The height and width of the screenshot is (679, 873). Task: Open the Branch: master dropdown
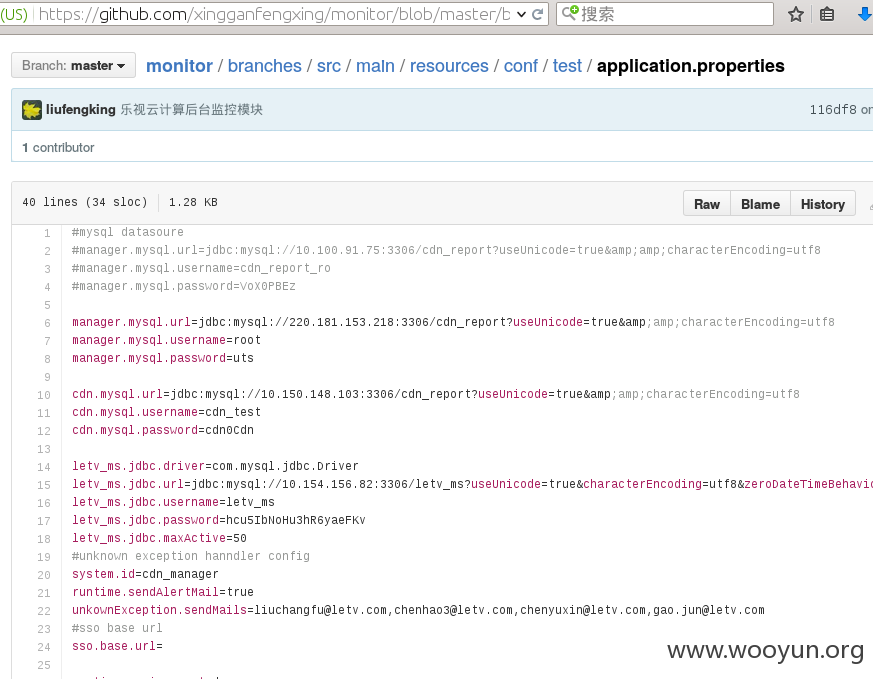73,66
